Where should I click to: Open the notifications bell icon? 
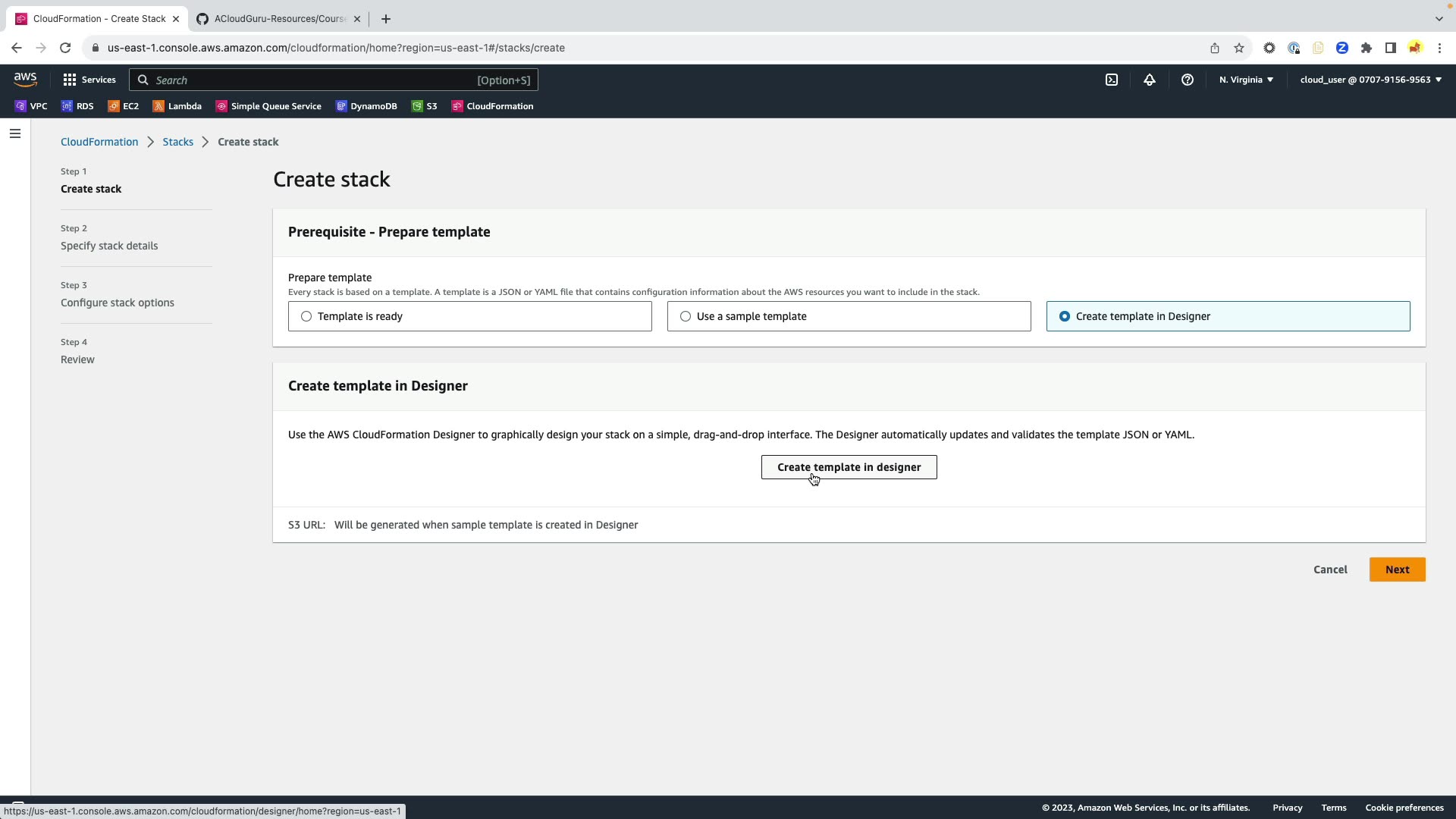1149,80
